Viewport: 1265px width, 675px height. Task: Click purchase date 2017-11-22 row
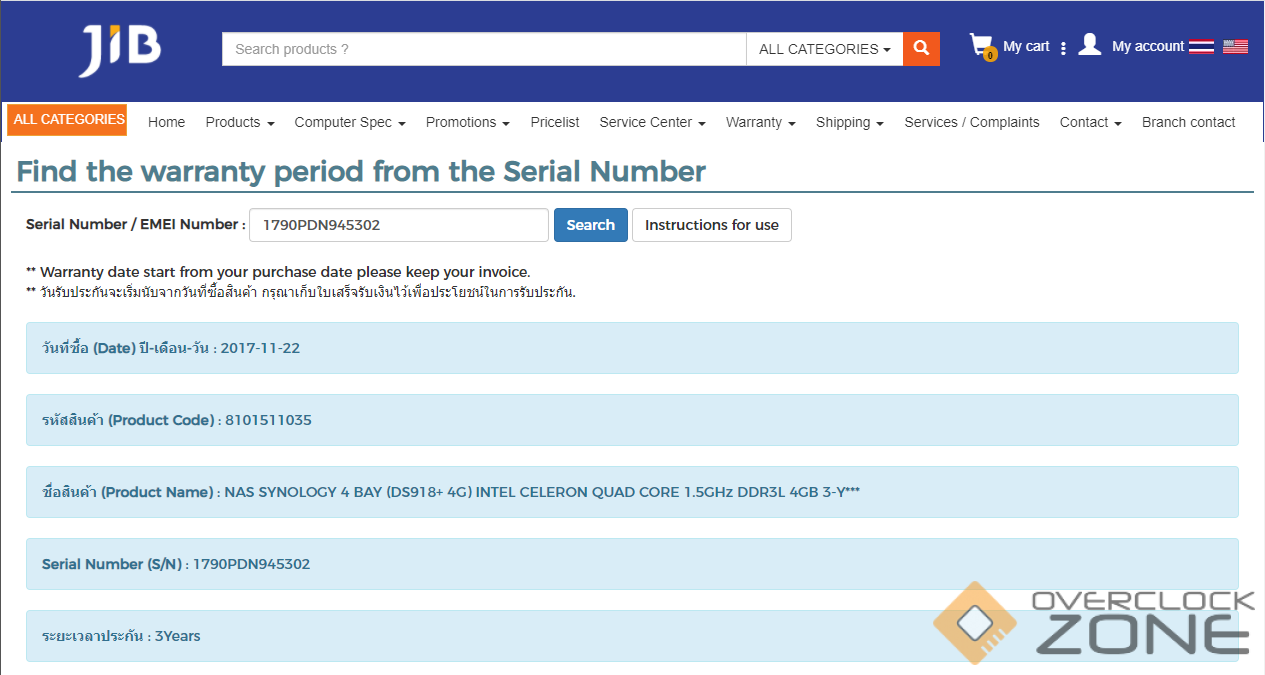[632, 348]
